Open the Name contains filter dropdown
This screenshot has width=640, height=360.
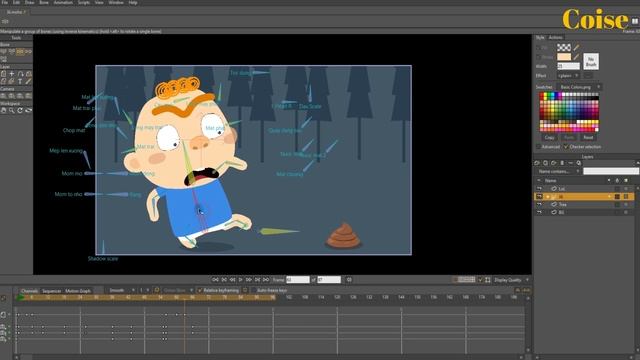[559, 171]
